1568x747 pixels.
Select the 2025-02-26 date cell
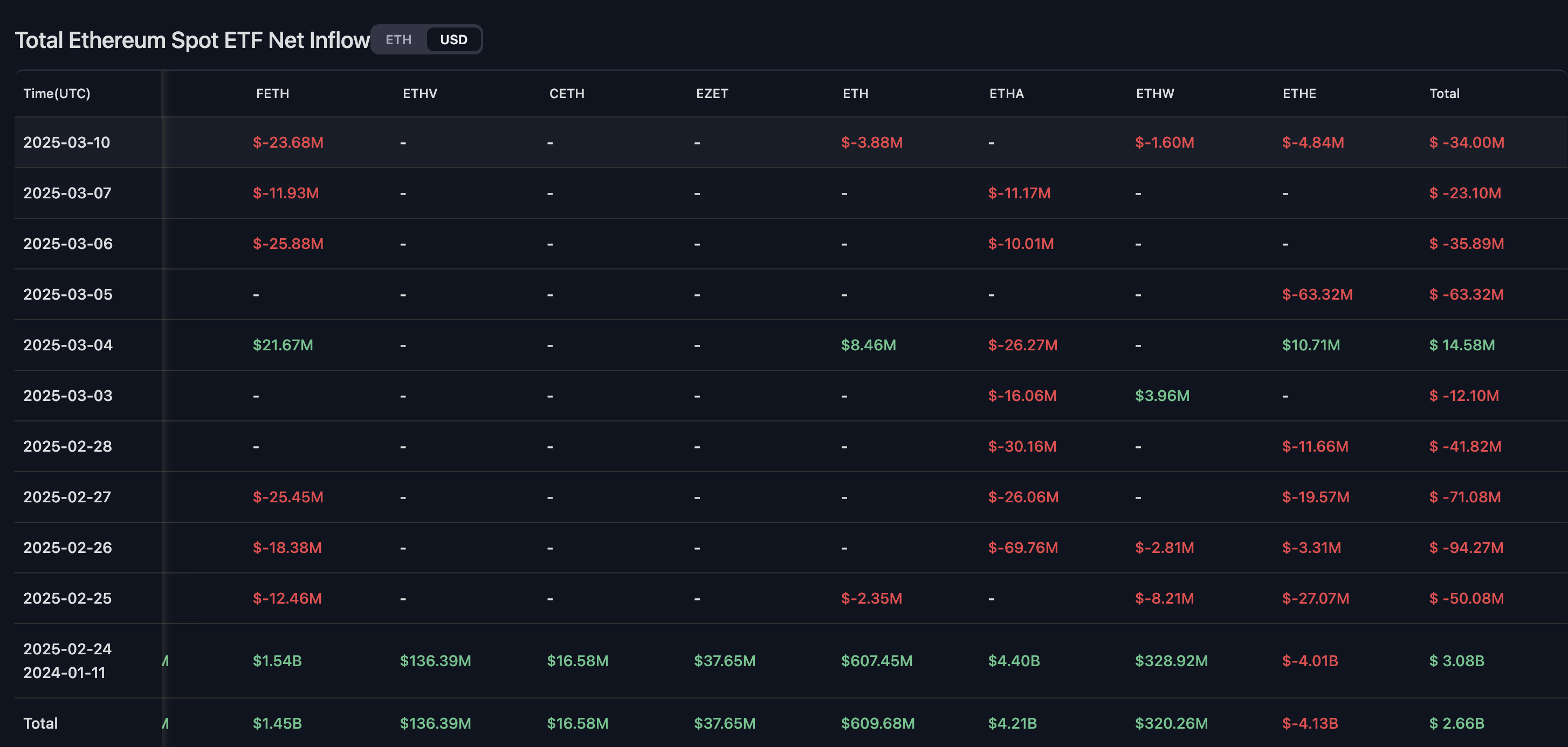67,548
